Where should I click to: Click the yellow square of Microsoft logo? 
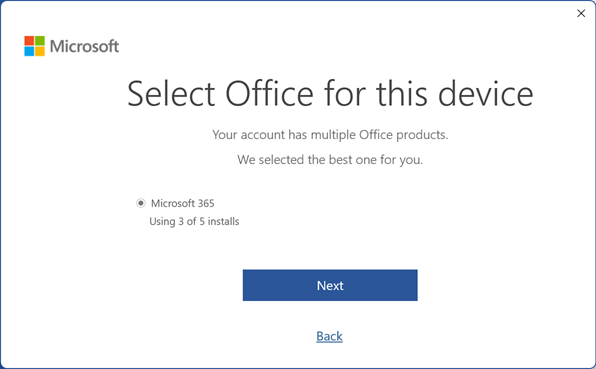point(40,51)
